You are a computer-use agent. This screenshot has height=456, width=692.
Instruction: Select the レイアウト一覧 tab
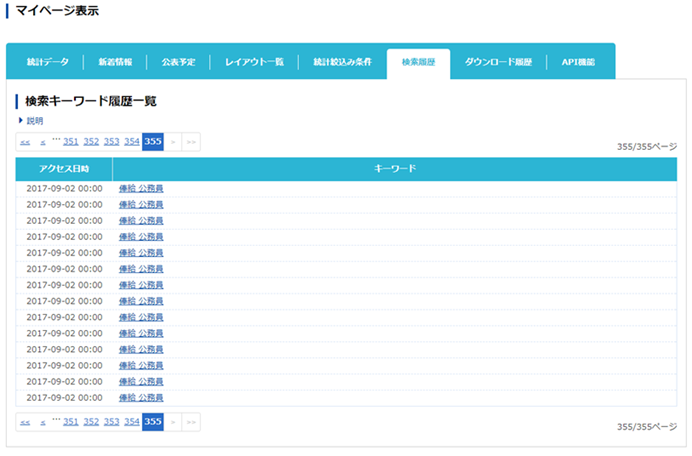coord(254,62)
